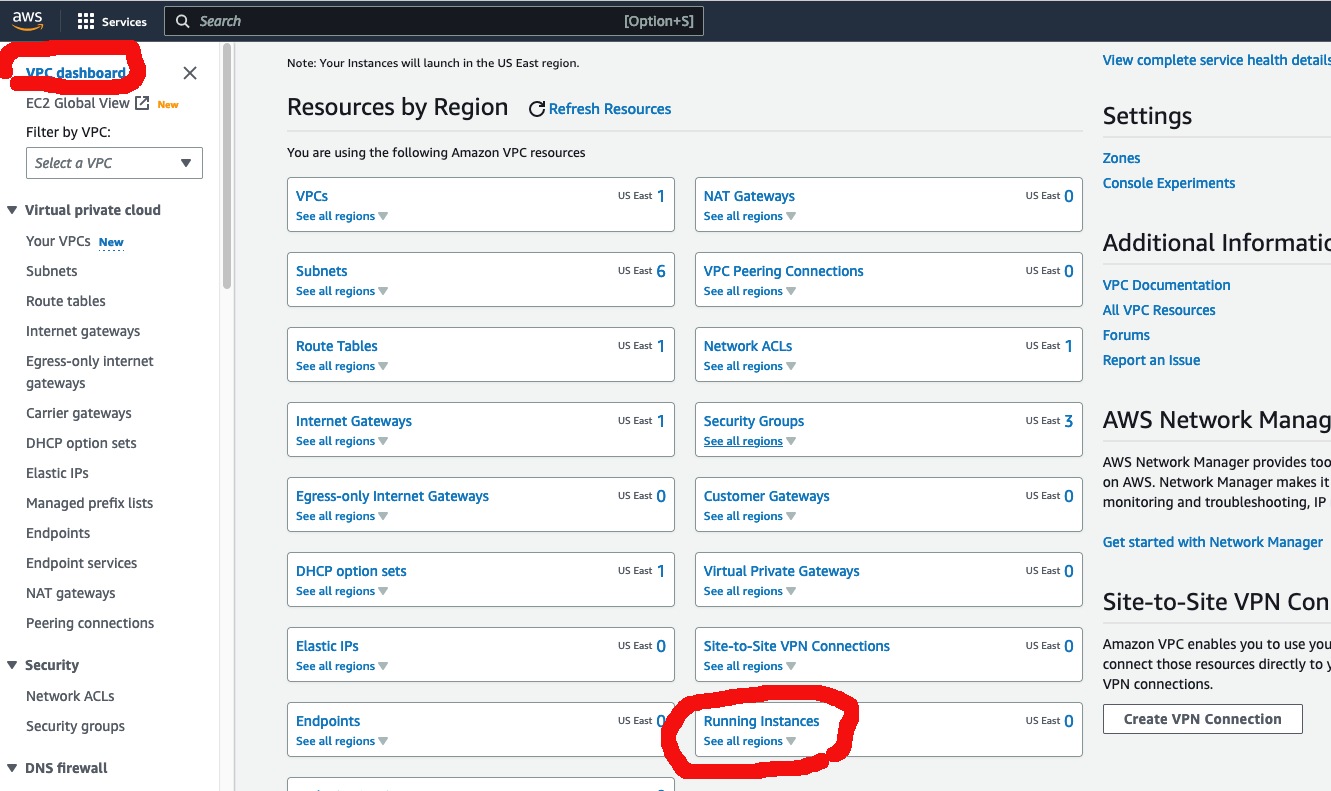Click the sidebar vertical scrollbar
The image size is (1331, 791).
coord(227,170)
